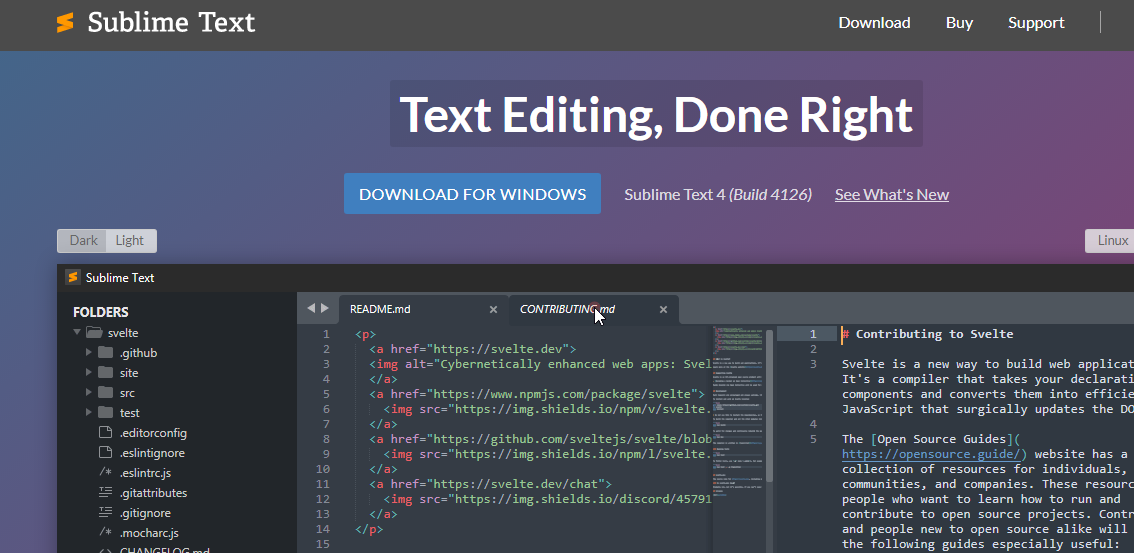Viewport: 1134px width, 553px height.
Task: Click the .gitattributes file type icon
Action: click(106, 493)
